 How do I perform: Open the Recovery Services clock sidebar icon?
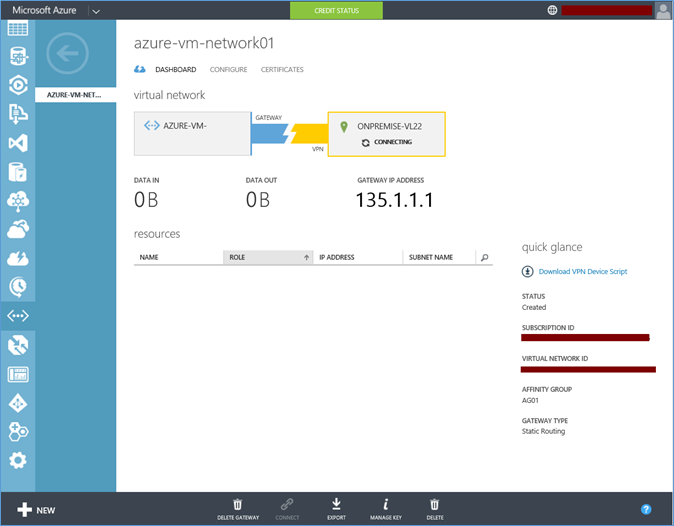click(18, 287)
